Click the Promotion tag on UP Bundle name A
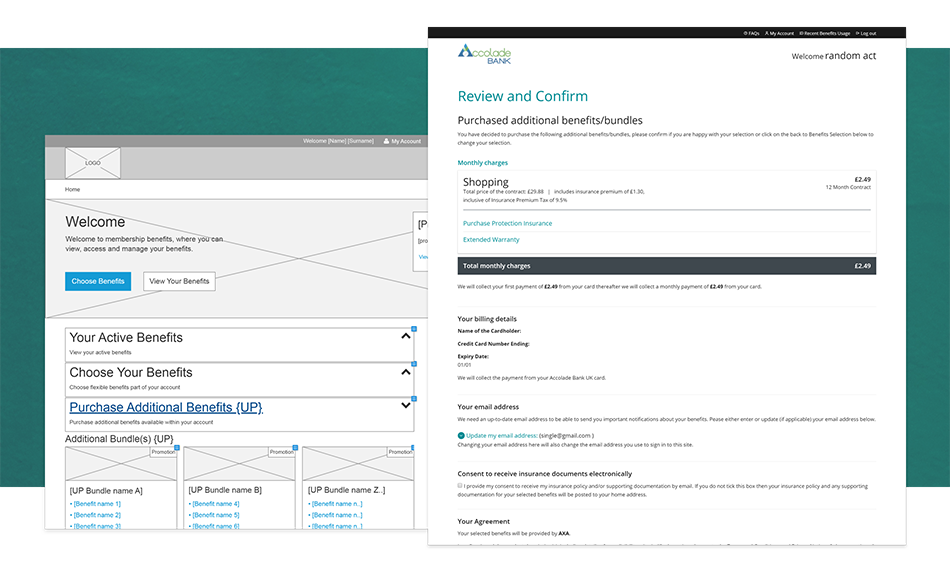The image size is (950, 578). point(163,452)
